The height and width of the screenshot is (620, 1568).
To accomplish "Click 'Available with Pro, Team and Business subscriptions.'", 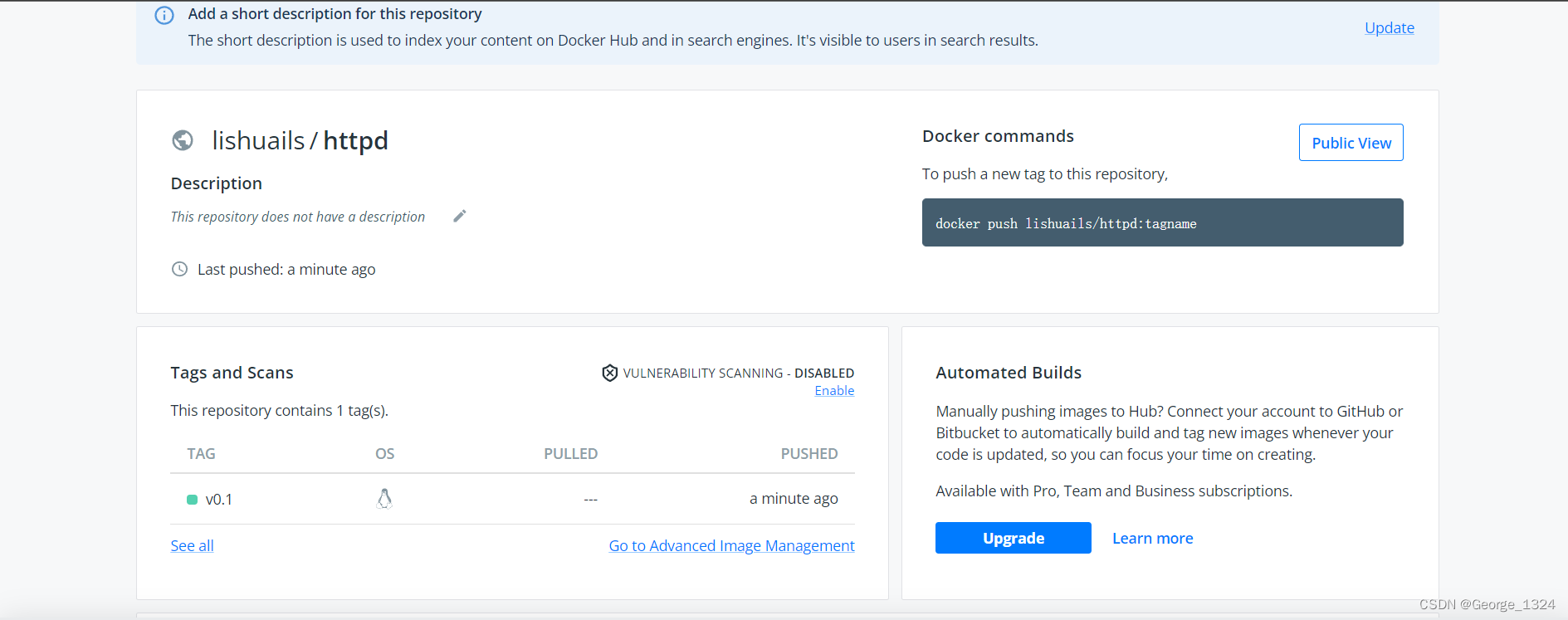I will (1114, 491).
